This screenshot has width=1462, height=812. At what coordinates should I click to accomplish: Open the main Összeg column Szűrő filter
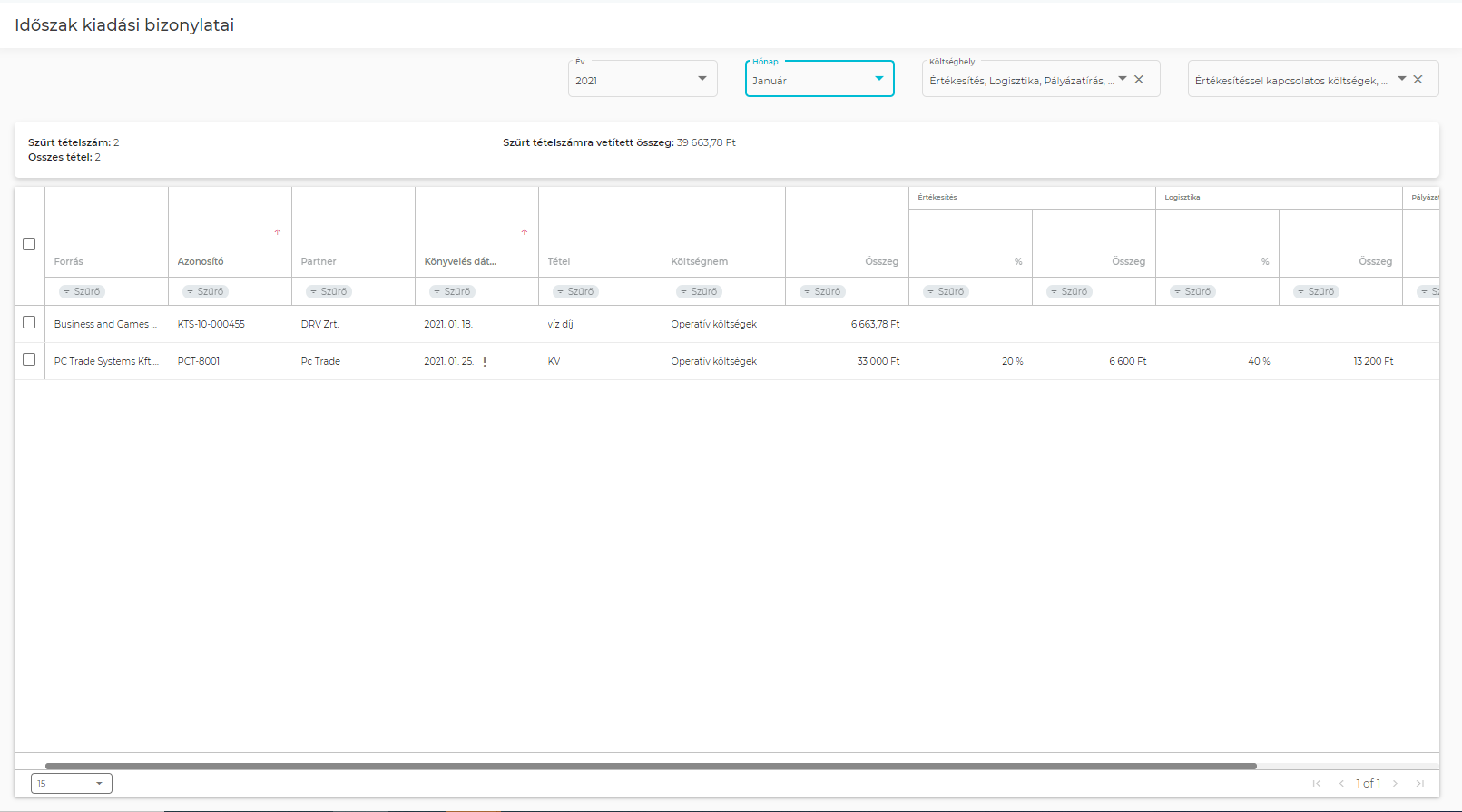tap(822, 291)
